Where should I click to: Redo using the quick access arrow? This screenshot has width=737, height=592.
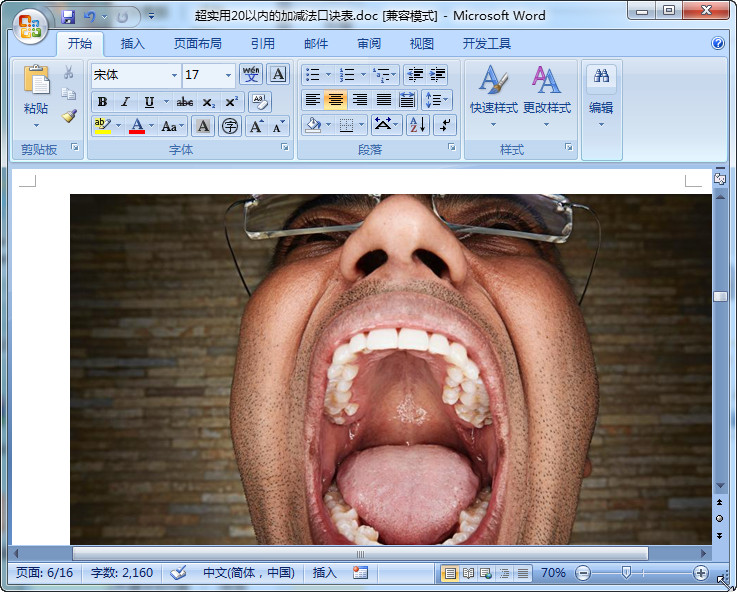pyautogui.click(x=122, y=17)
